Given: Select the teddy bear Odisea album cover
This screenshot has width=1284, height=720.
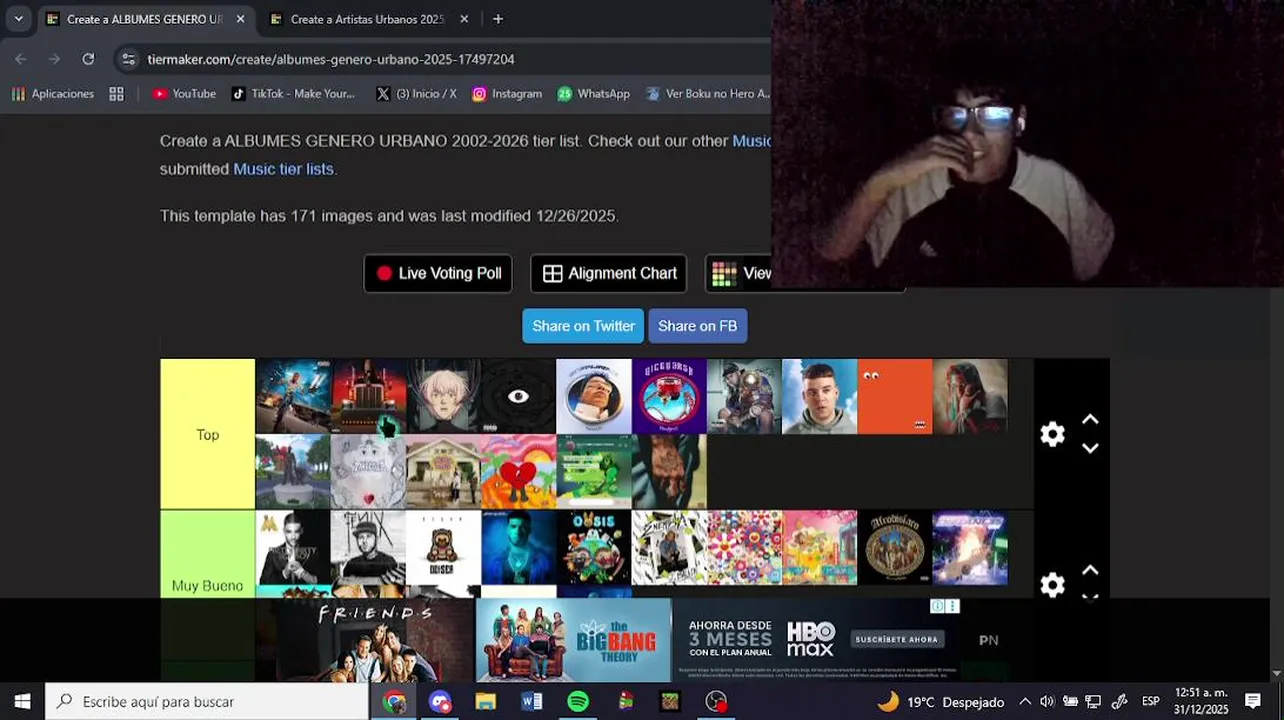Looking at the screenshot, I should point(443,548).
